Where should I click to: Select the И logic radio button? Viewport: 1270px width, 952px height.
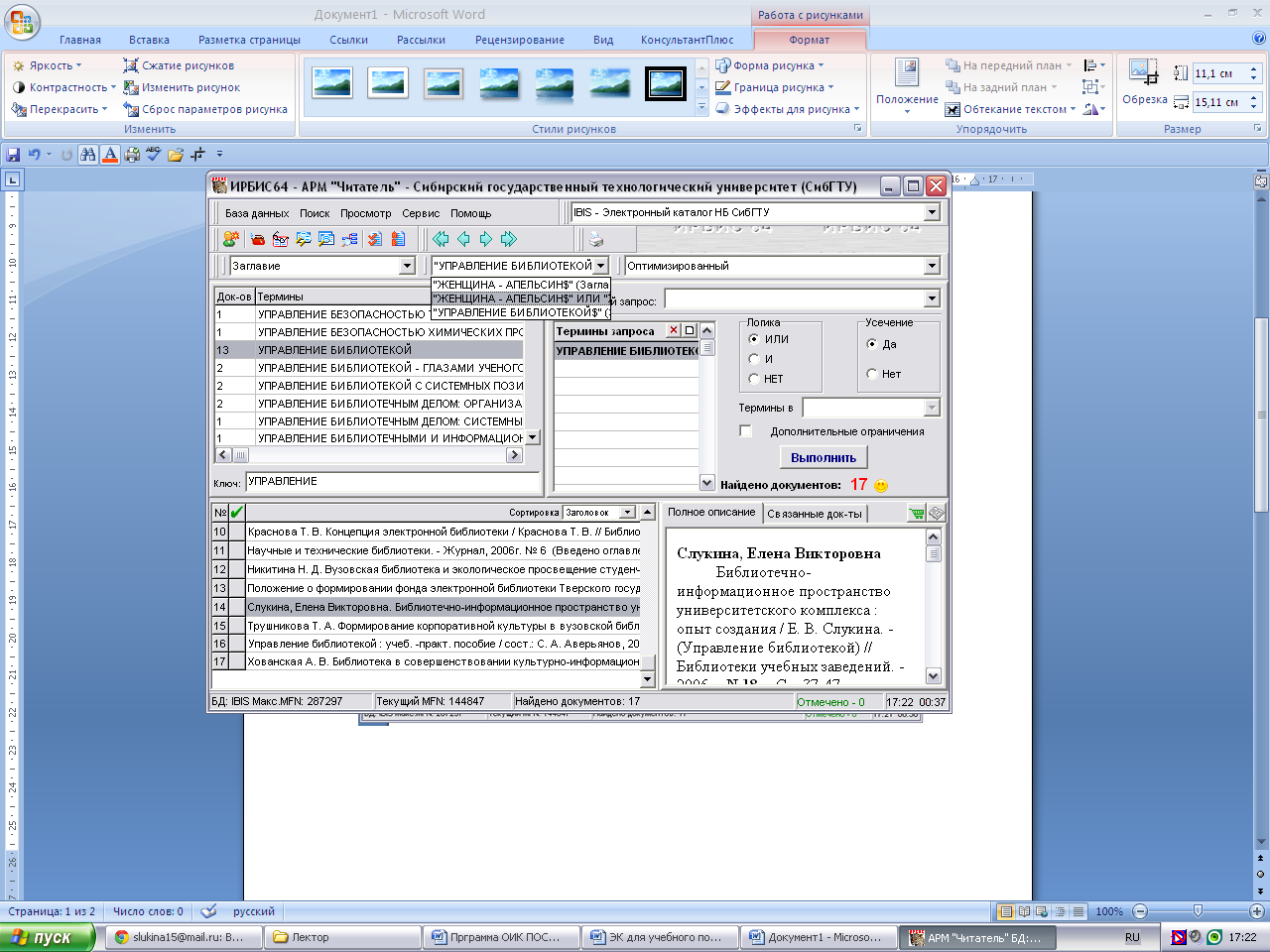(x=754, y=359)
